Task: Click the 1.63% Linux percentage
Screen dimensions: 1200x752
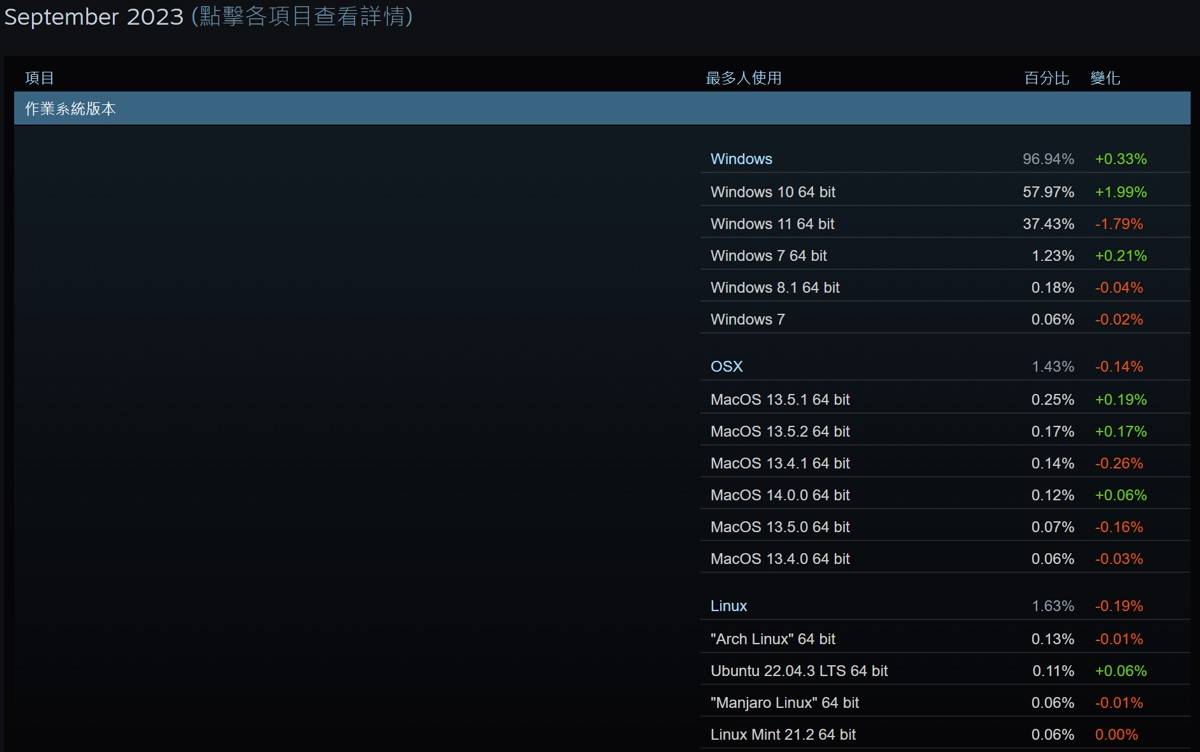Action: (1053, 606)
